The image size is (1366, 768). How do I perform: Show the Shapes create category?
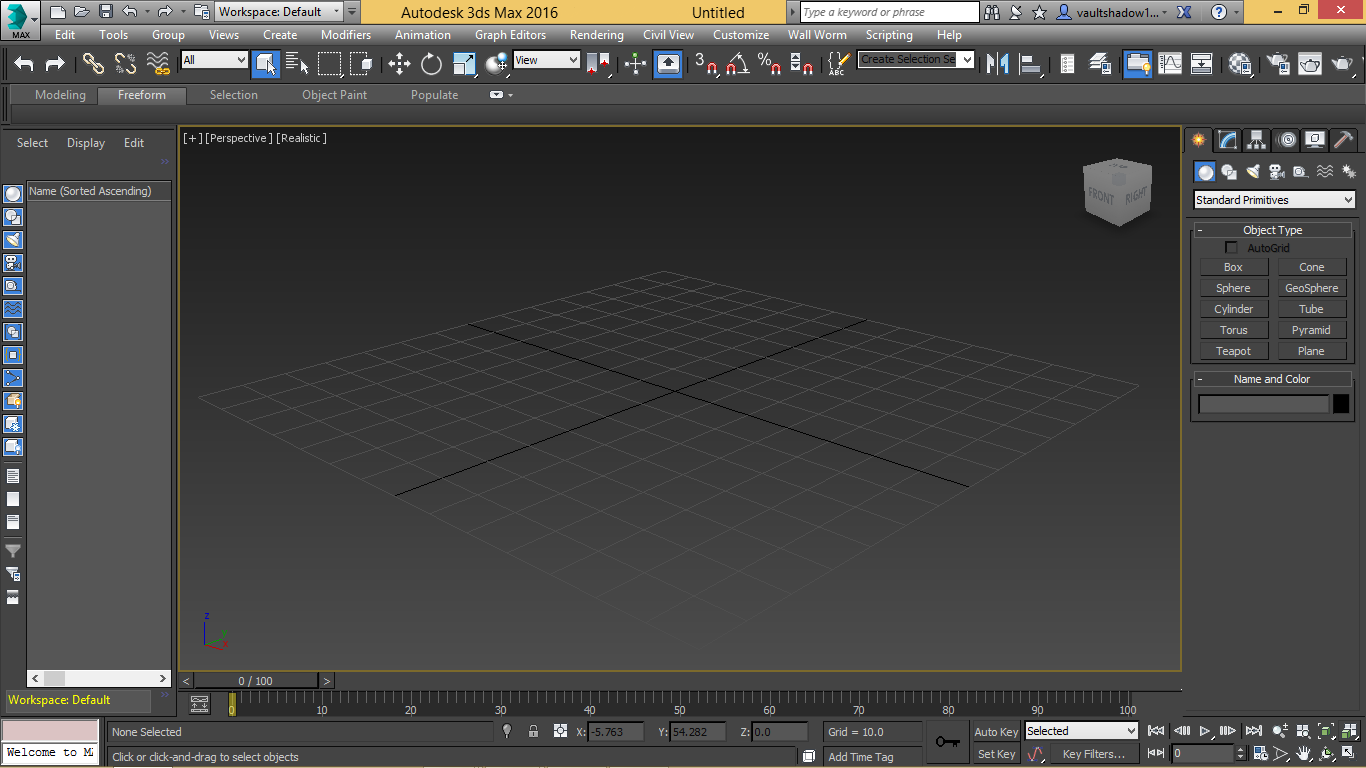coord(1229,172)
